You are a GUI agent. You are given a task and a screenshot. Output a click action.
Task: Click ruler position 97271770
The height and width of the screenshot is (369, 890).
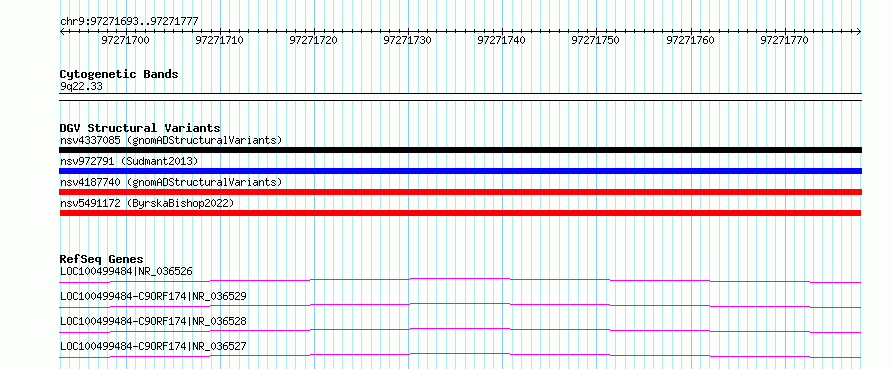784,40
